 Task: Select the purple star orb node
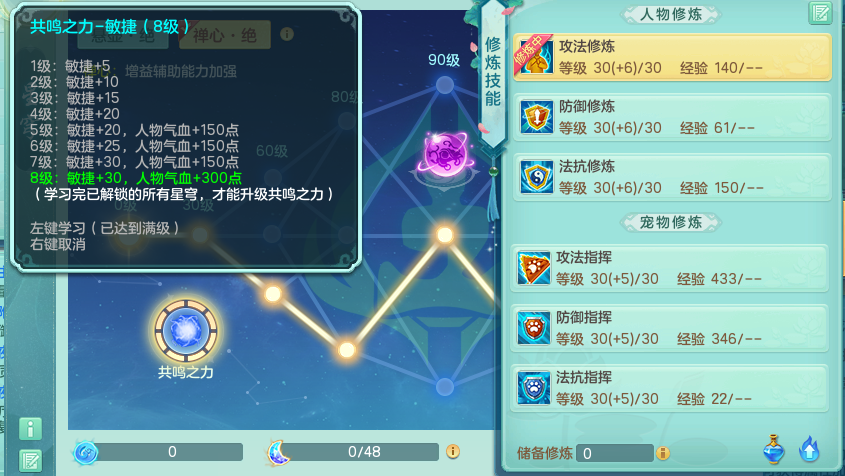point(445,155)
